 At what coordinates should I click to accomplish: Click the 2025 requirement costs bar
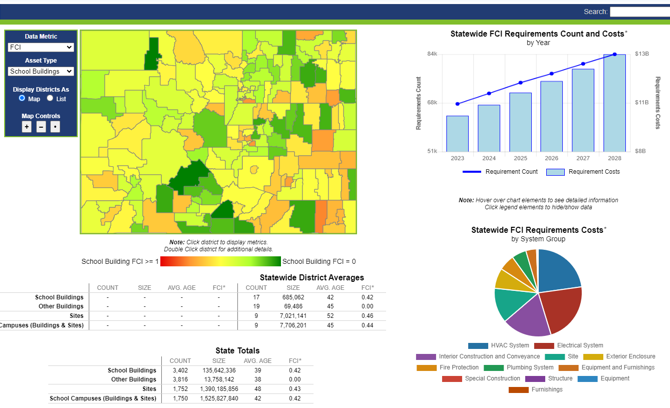tap(520, 122)
